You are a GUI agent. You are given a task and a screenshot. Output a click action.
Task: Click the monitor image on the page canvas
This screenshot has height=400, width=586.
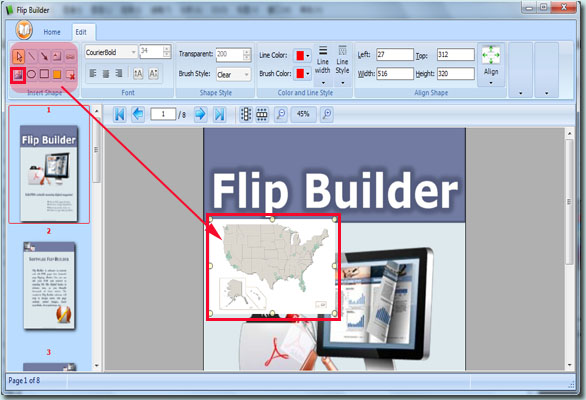coord(376,305)
